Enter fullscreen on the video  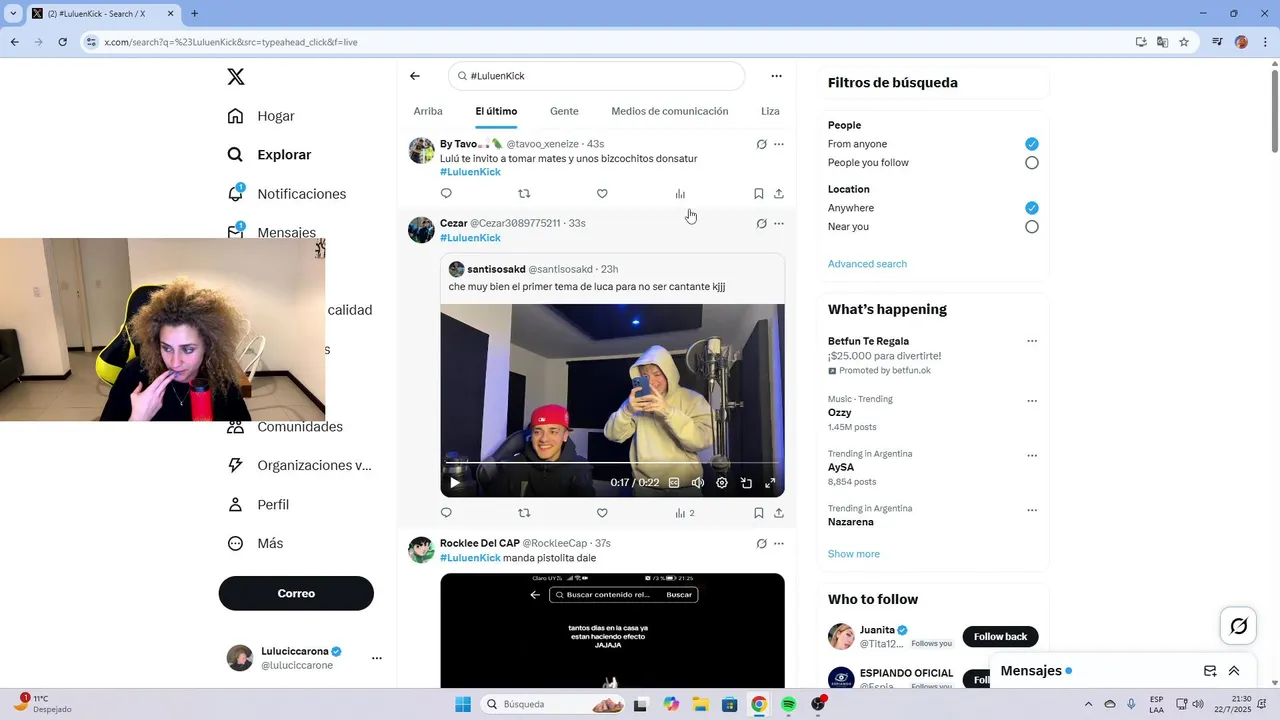coord(770,483)
